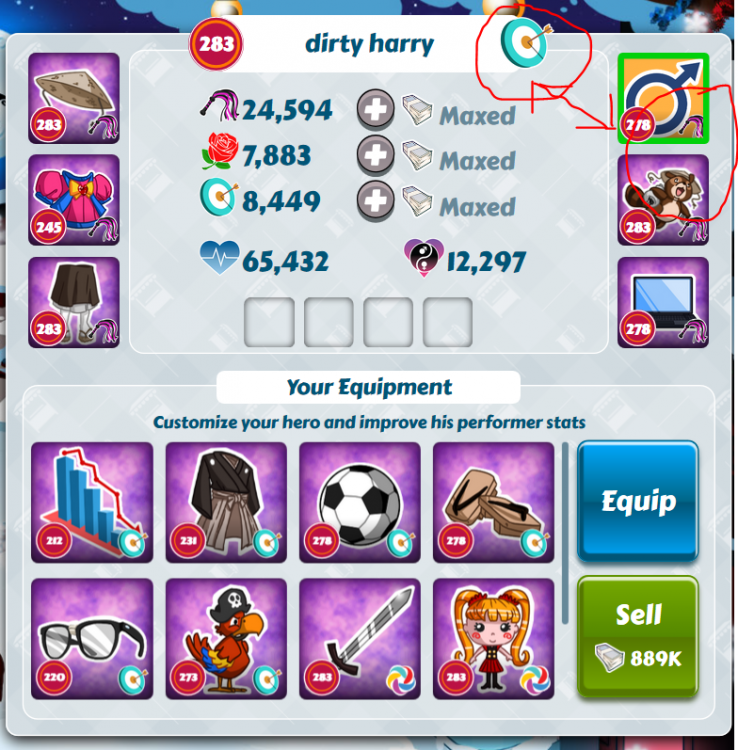Select the equipped laptop item

[x=663, y=302]
